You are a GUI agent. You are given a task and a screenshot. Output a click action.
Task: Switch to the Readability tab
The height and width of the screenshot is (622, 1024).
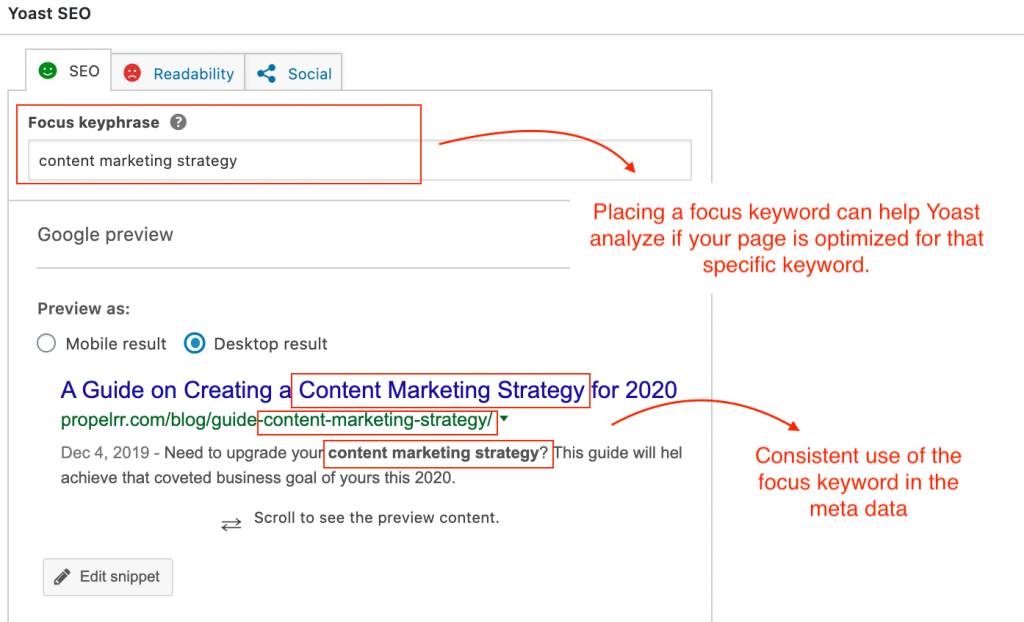178,73
